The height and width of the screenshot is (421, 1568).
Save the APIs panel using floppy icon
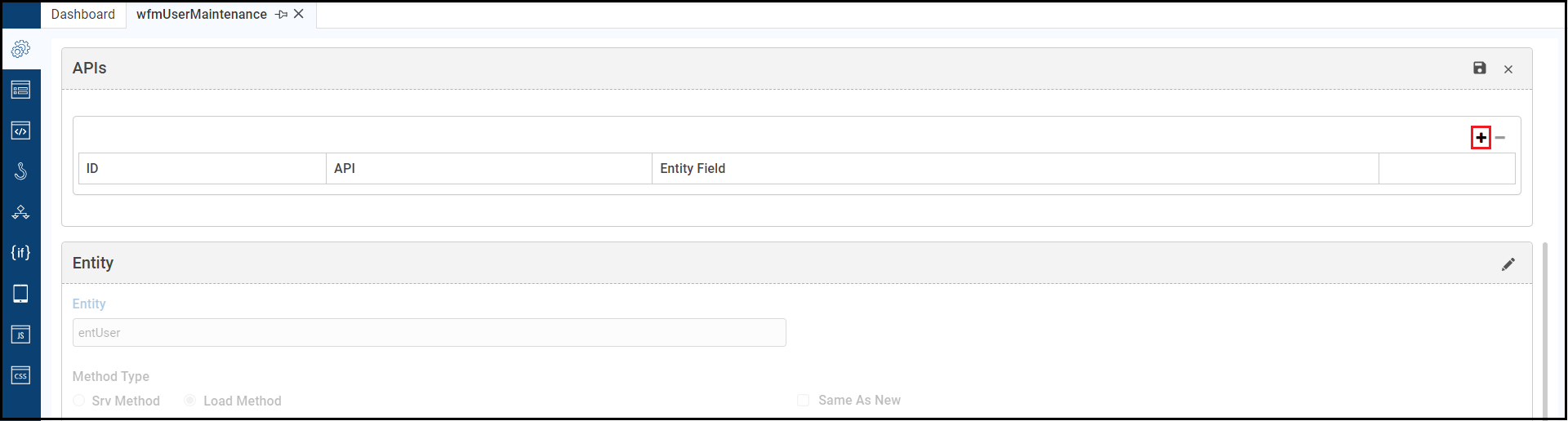click(x=1479, y=69)
